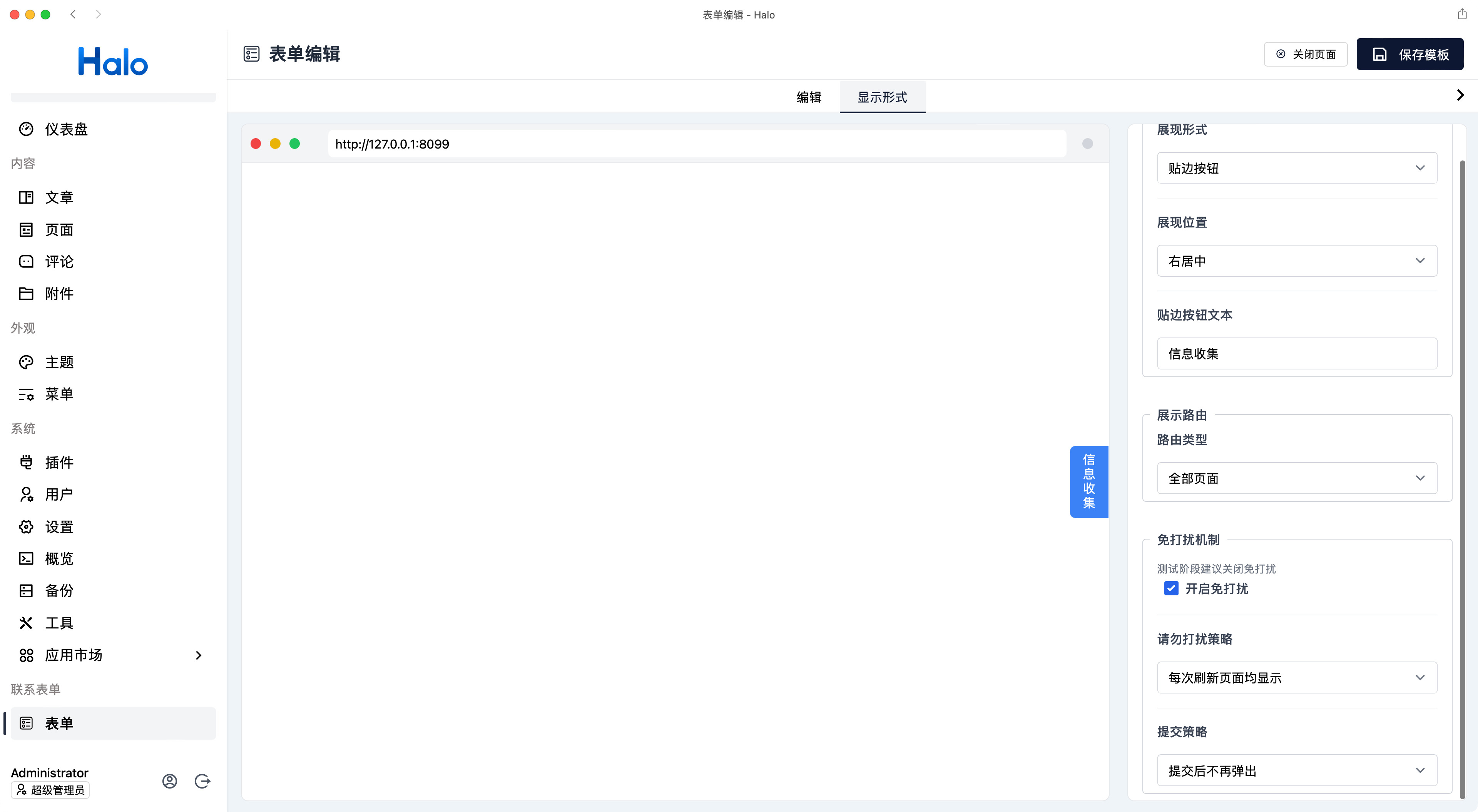Screen dimensions: 1478x812
Task: Open the 请勿打扰策略 dropdown
Action: 1297,678
